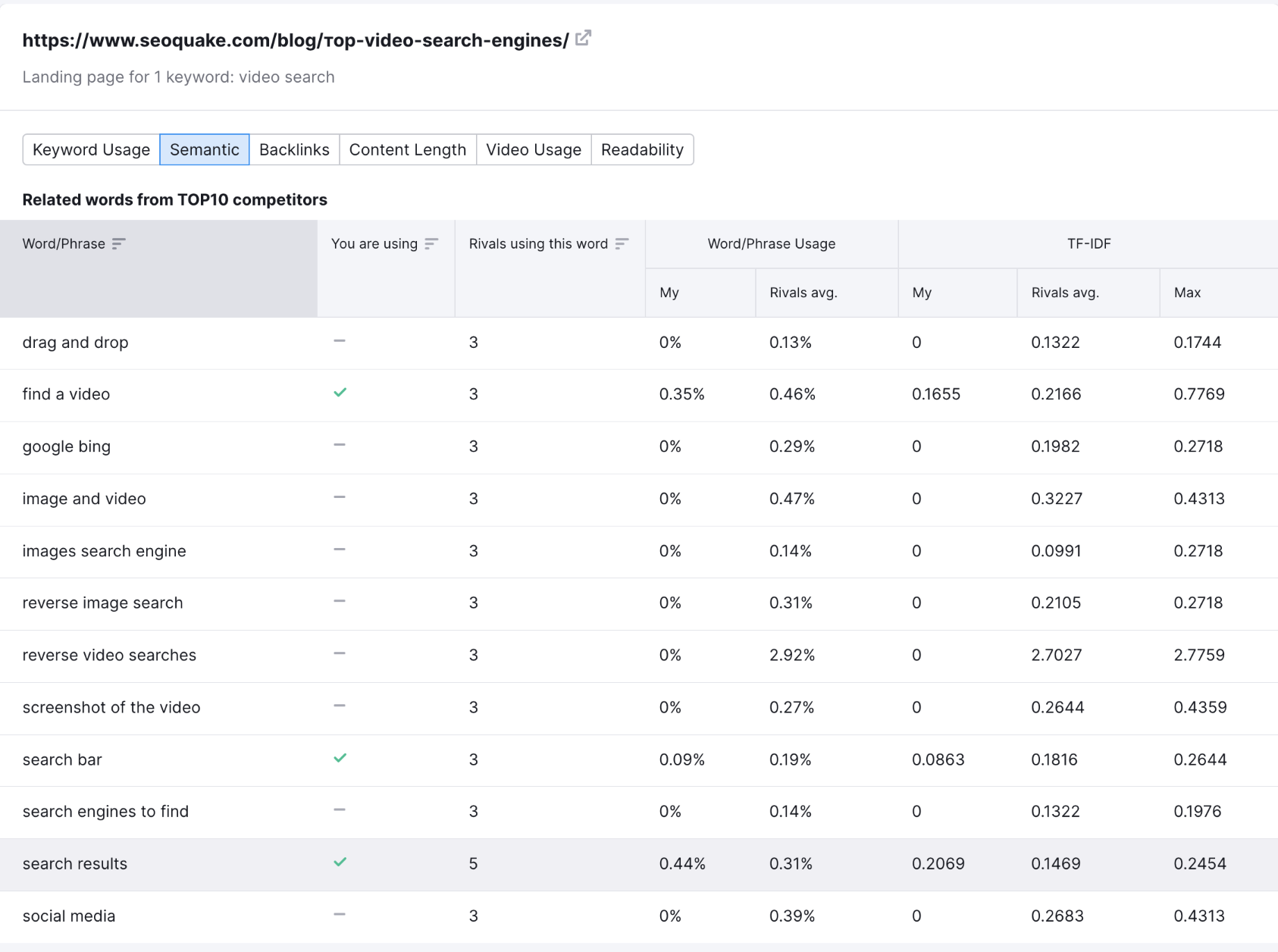Sort by the Word/Phrase column icon
Viewport: 1278px width, 952px height.
point(118,243)
